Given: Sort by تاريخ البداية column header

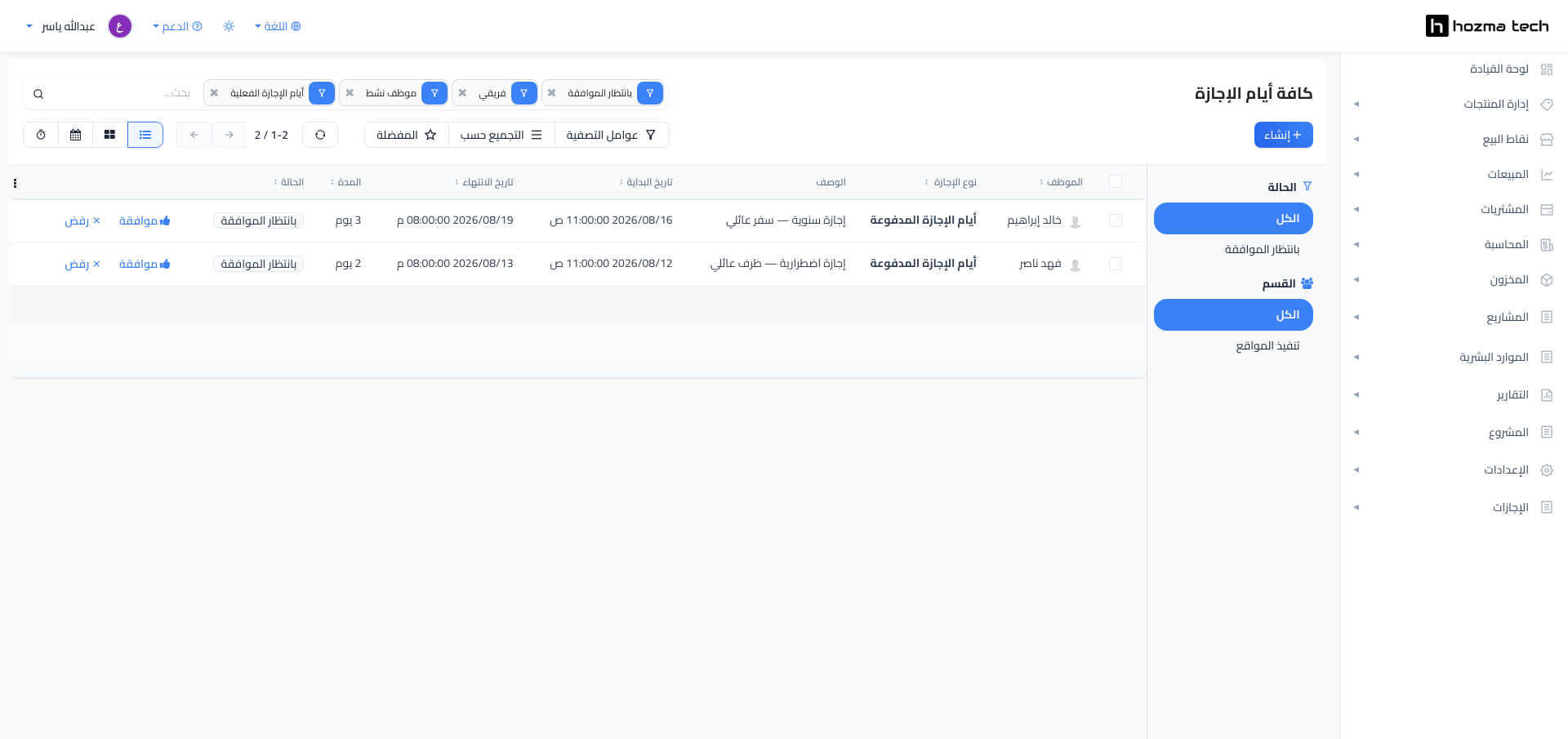Looking at the screenshot, I should click(x=645, y=182).
